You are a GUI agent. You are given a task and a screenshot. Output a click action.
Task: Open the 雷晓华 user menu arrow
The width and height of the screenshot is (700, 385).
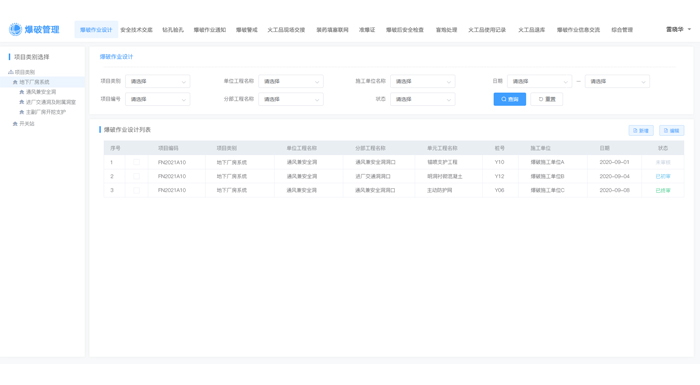(x=689, y=29)
